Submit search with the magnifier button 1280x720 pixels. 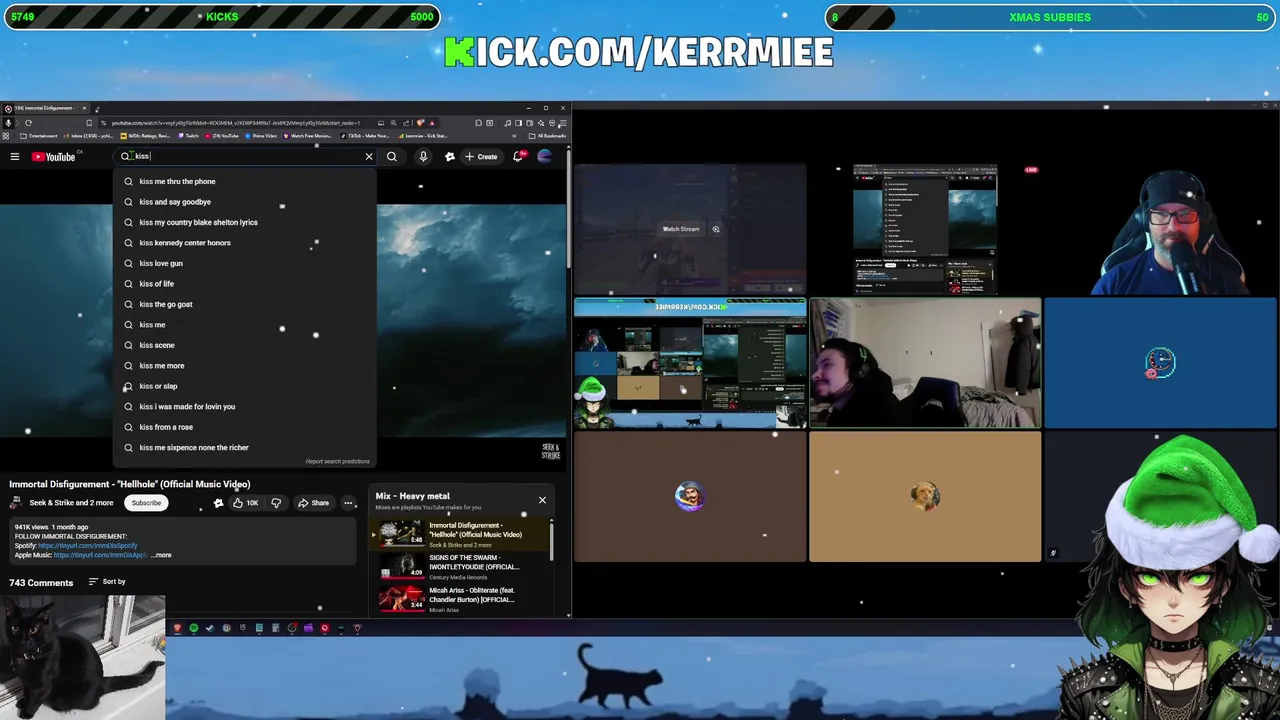(392, 156)
